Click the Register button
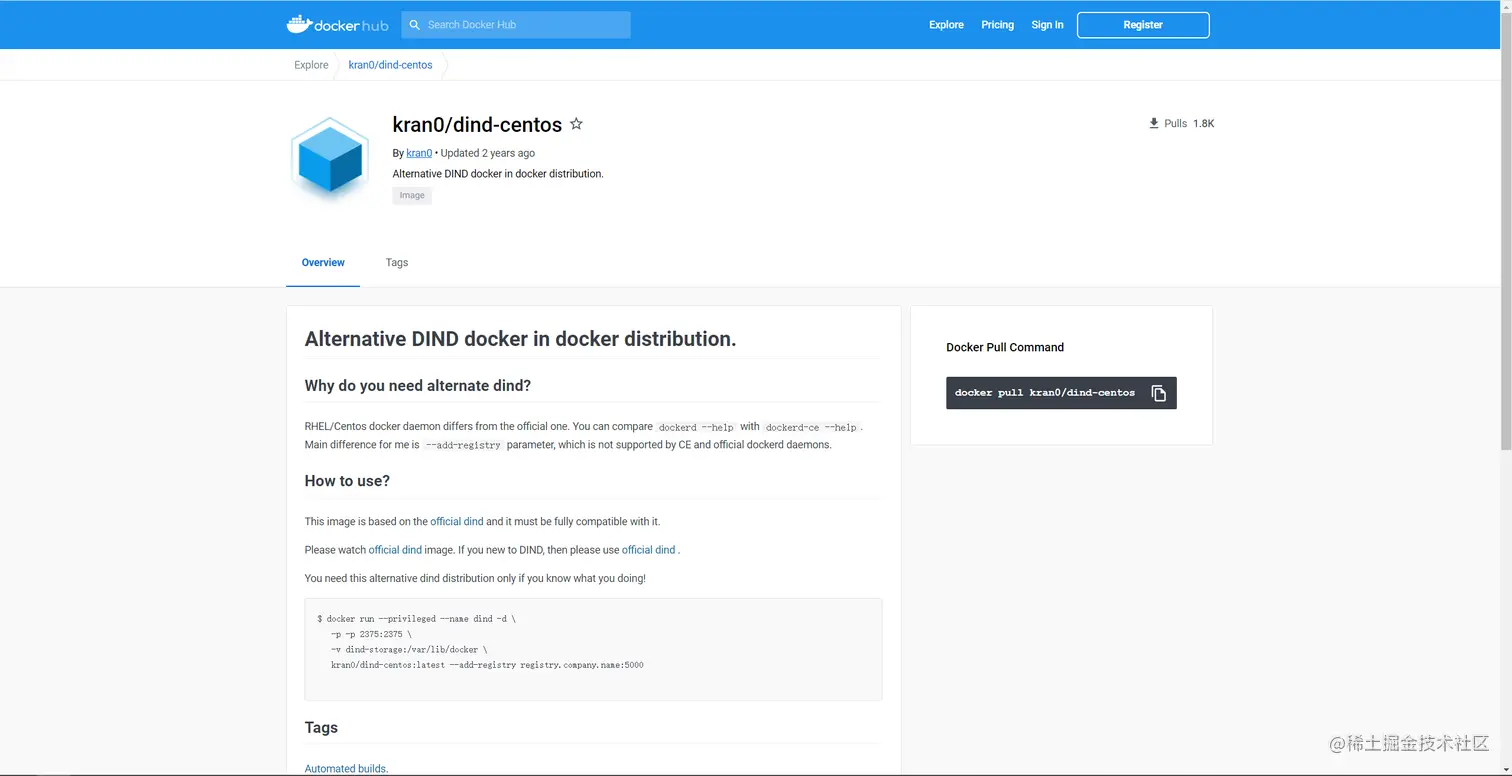The width and height of the screenshot is (1512, 776). (x=1143, y=25)
